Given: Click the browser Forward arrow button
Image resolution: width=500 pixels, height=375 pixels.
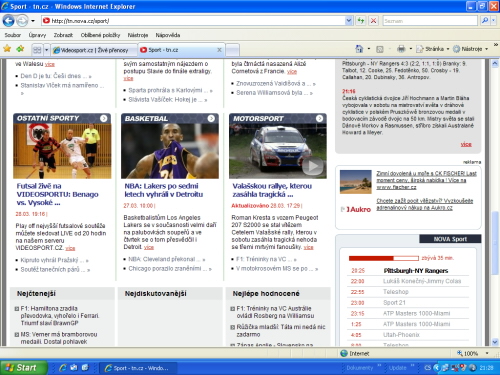Looking at the screenshot, I should tap(22, 21).
